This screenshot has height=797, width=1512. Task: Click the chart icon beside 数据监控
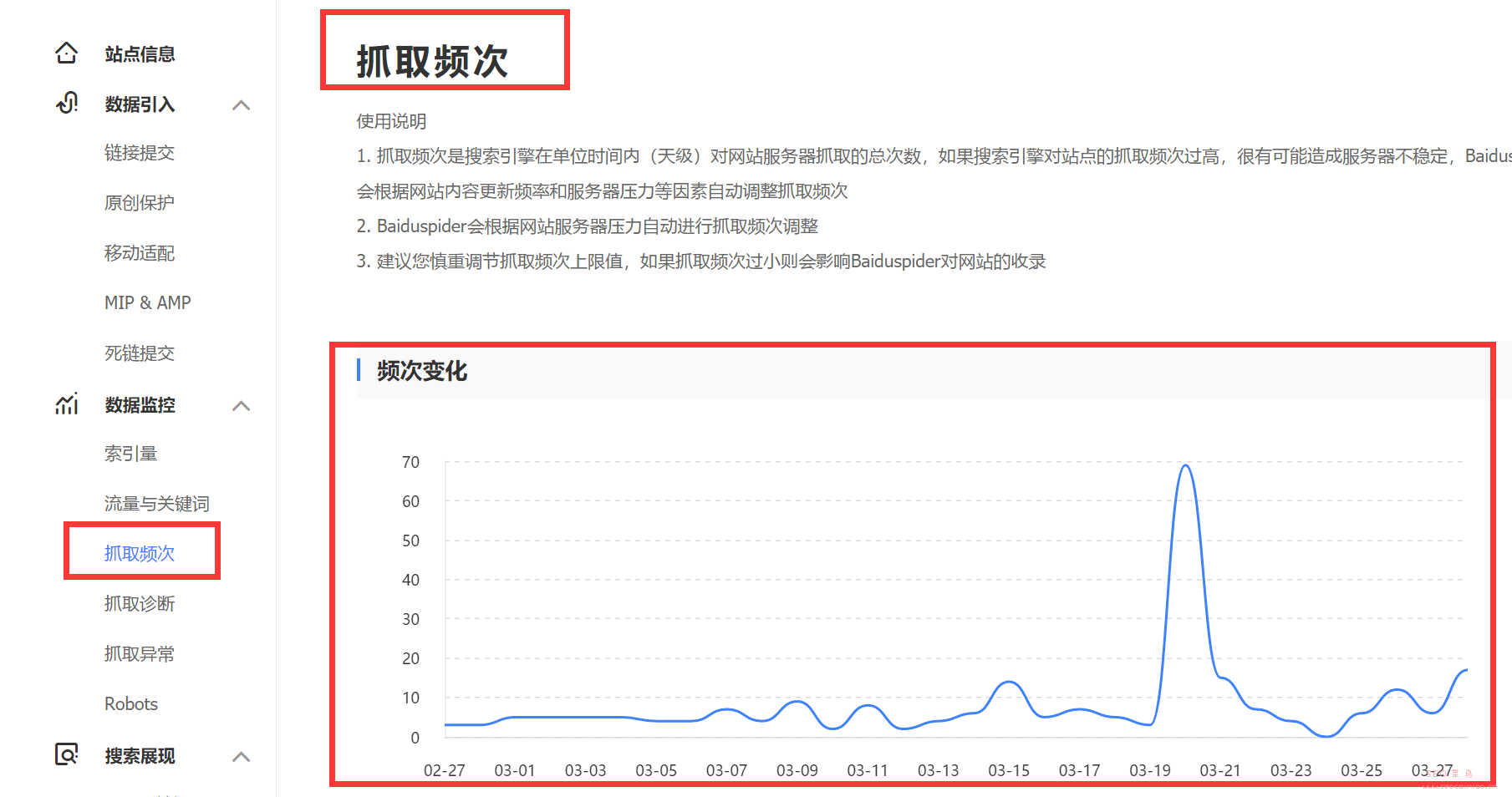click(67, 404)
